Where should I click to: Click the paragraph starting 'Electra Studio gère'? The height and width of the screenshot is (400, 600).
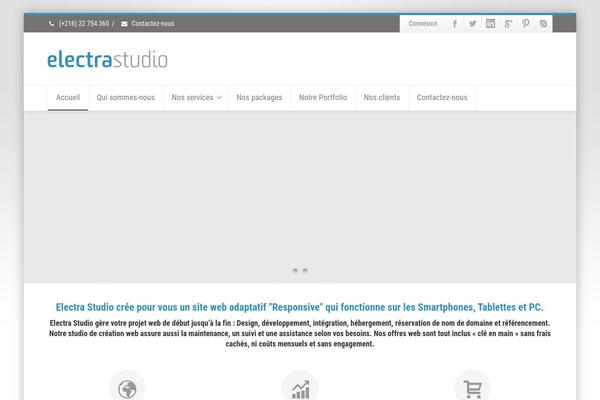click(x=300, y=333)
